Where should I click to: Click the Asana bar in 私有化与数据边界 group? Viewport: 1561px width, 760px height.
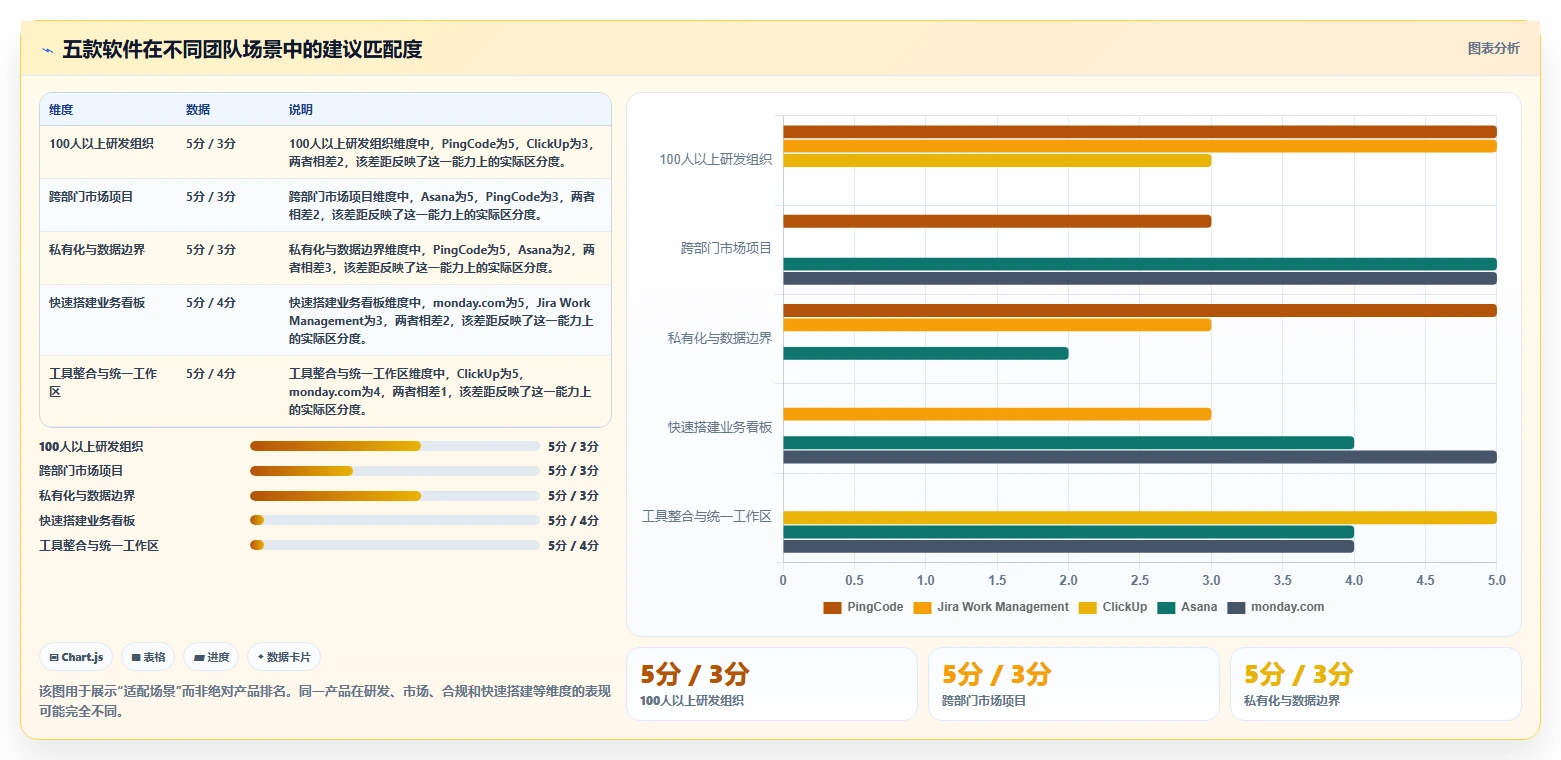tap(926, 353)
